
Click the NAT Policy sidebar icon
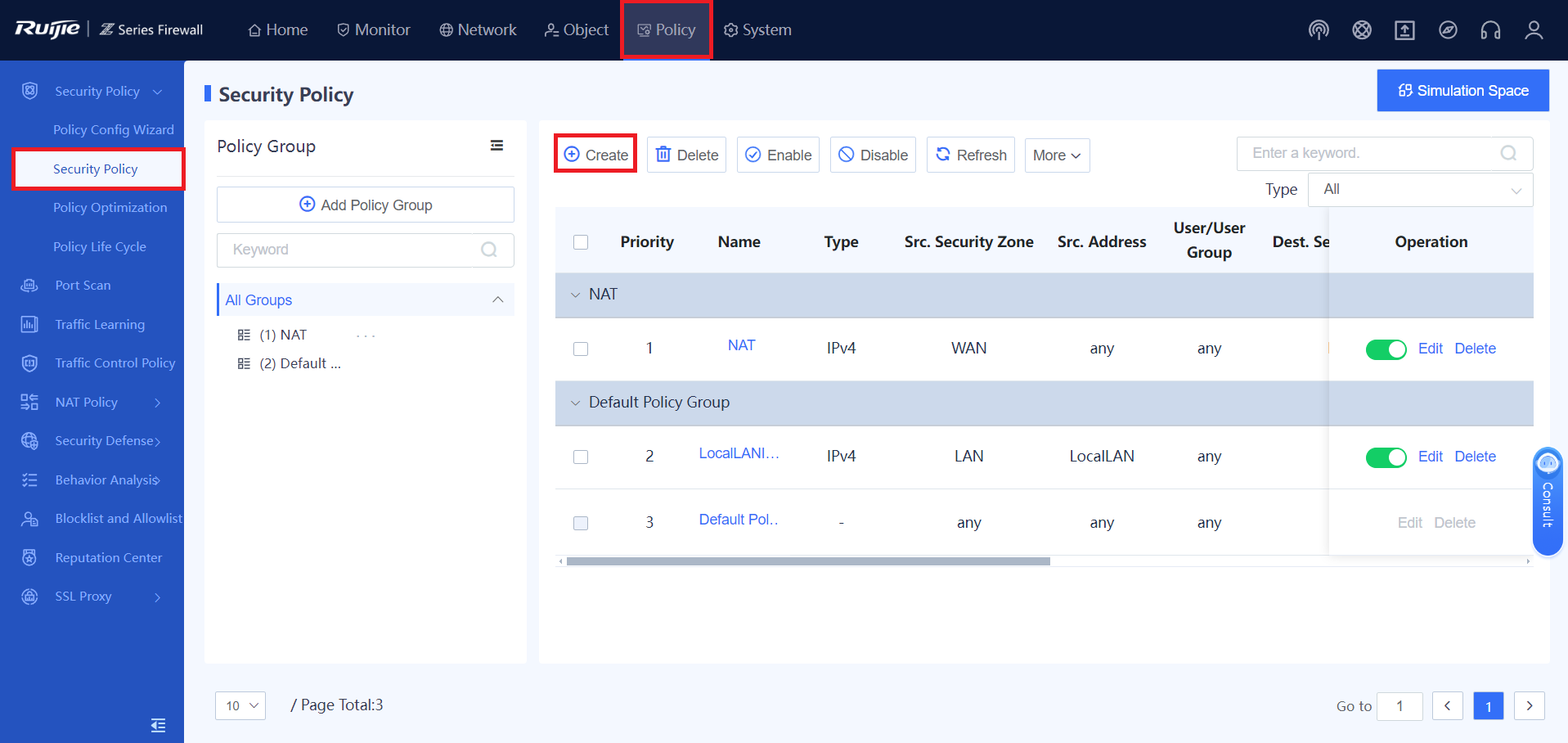click(x=29, y=402)
